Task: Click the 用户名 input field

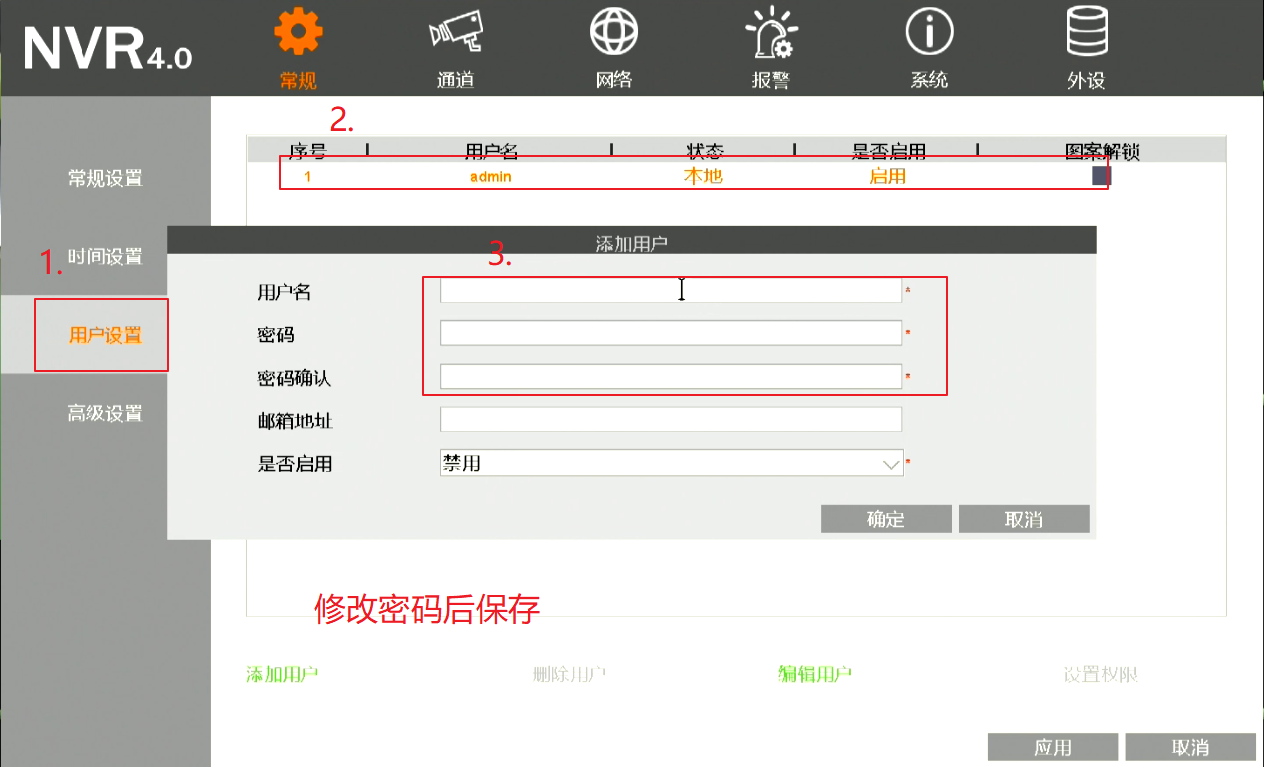Action: coord(671,290)
